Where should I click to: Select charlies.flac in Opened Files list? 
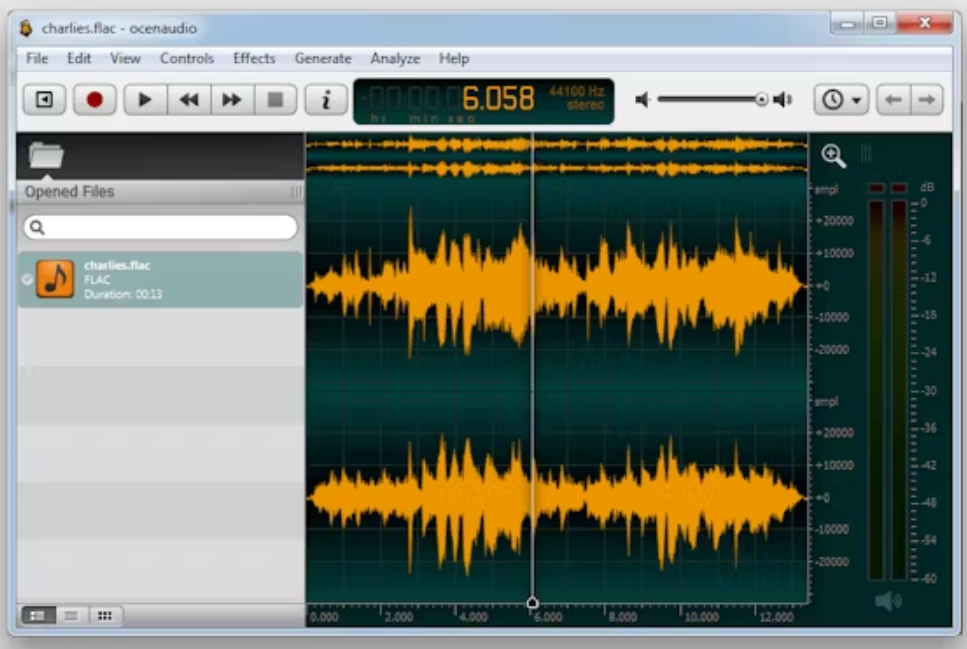click(x=160, y=279)
